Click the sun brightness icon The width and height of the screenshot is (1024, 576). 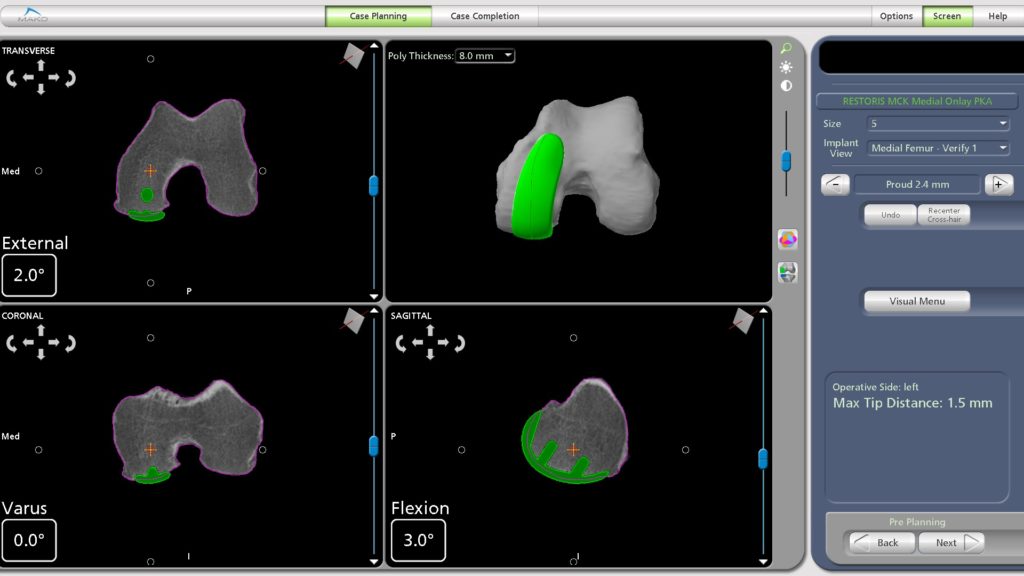tap(787, 67)
